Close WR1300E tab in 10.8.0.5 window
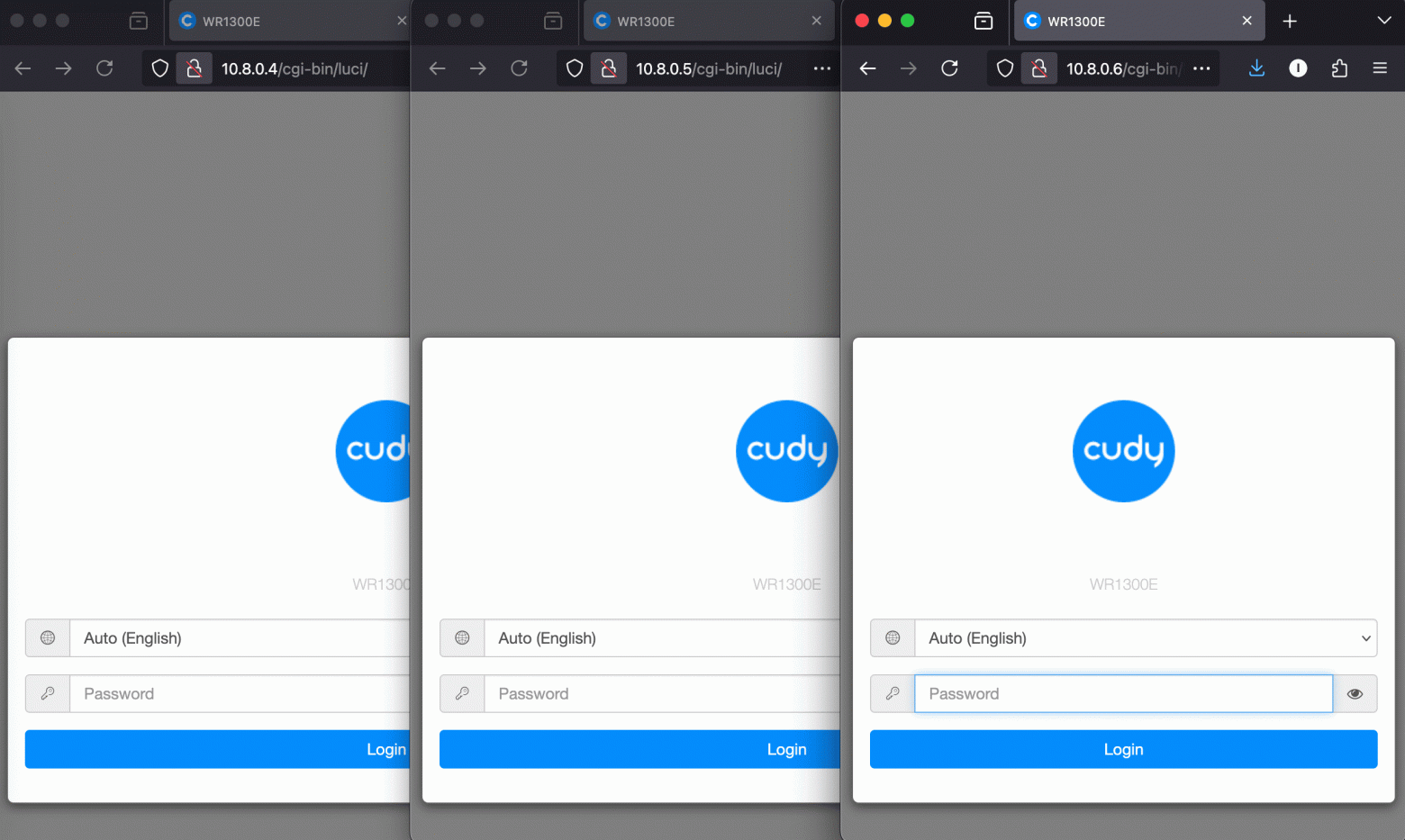This screenshot has width=1405, height=840. tap(816, 21)
